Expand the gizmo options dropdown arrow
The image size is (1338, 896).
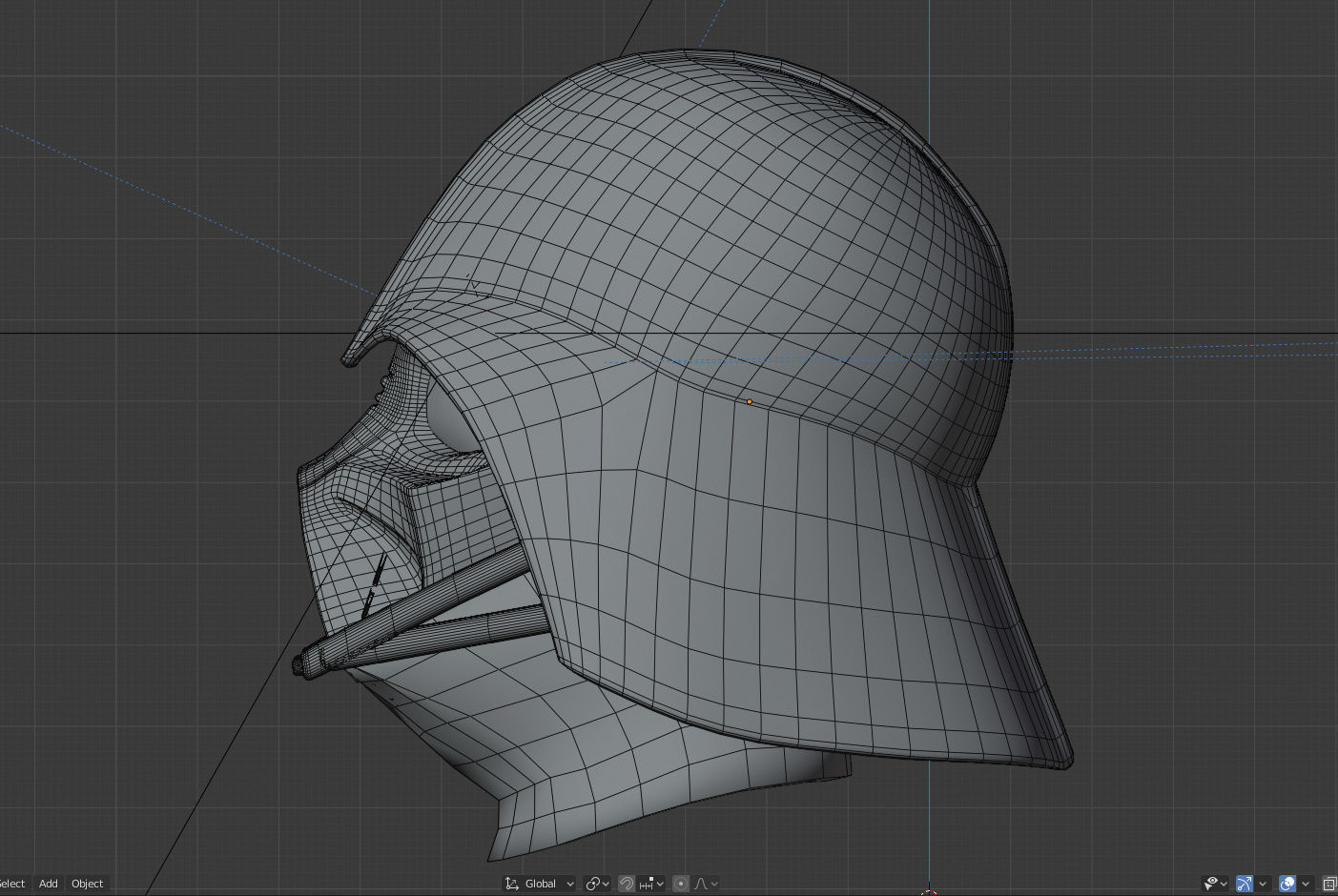click(x=1263, y=884)
